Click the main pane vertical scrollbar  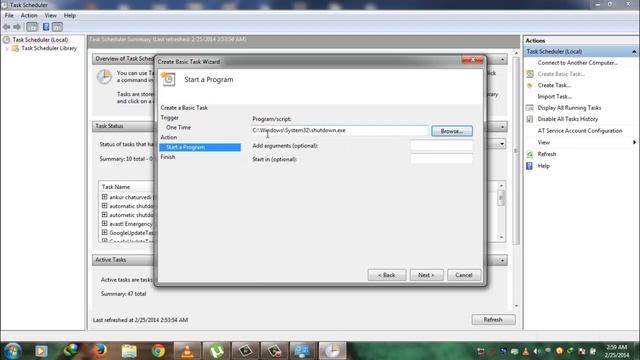[516, 151]
